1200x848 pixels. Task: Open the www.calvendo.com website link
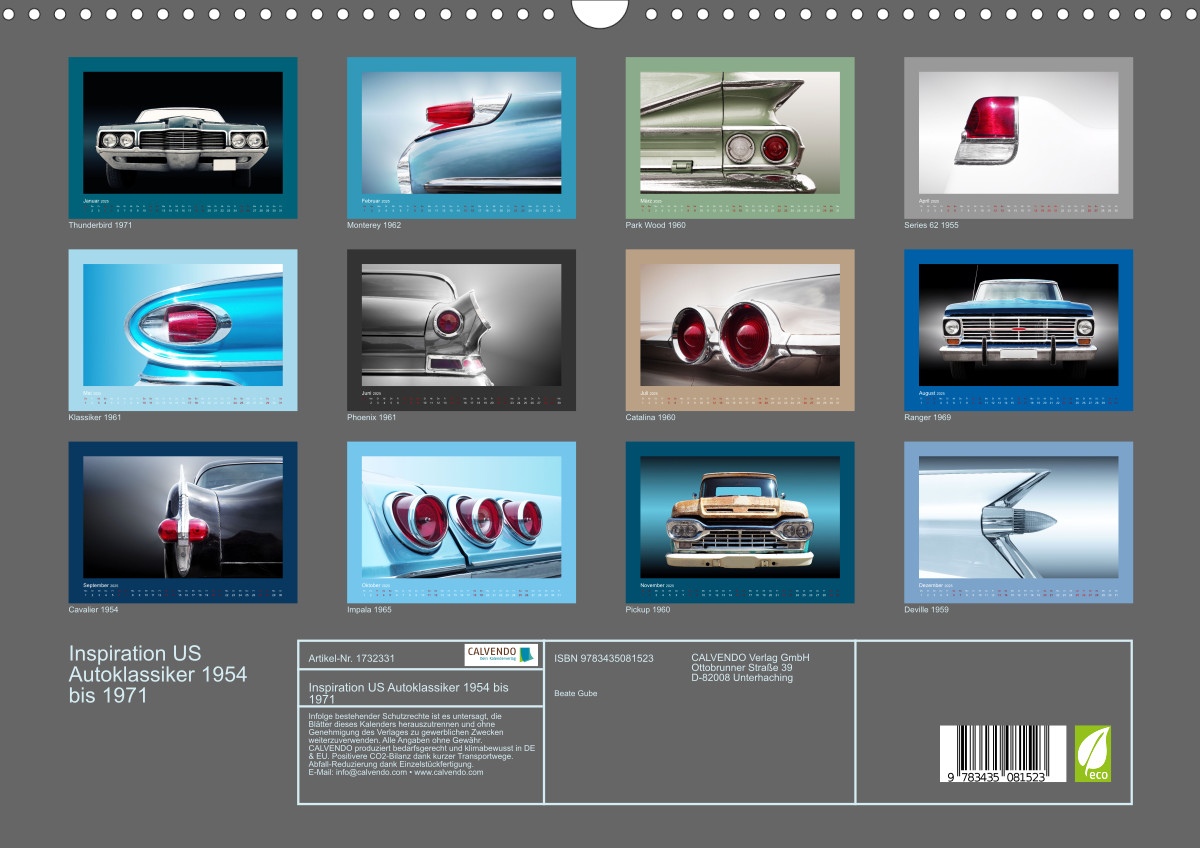[450, 772]
